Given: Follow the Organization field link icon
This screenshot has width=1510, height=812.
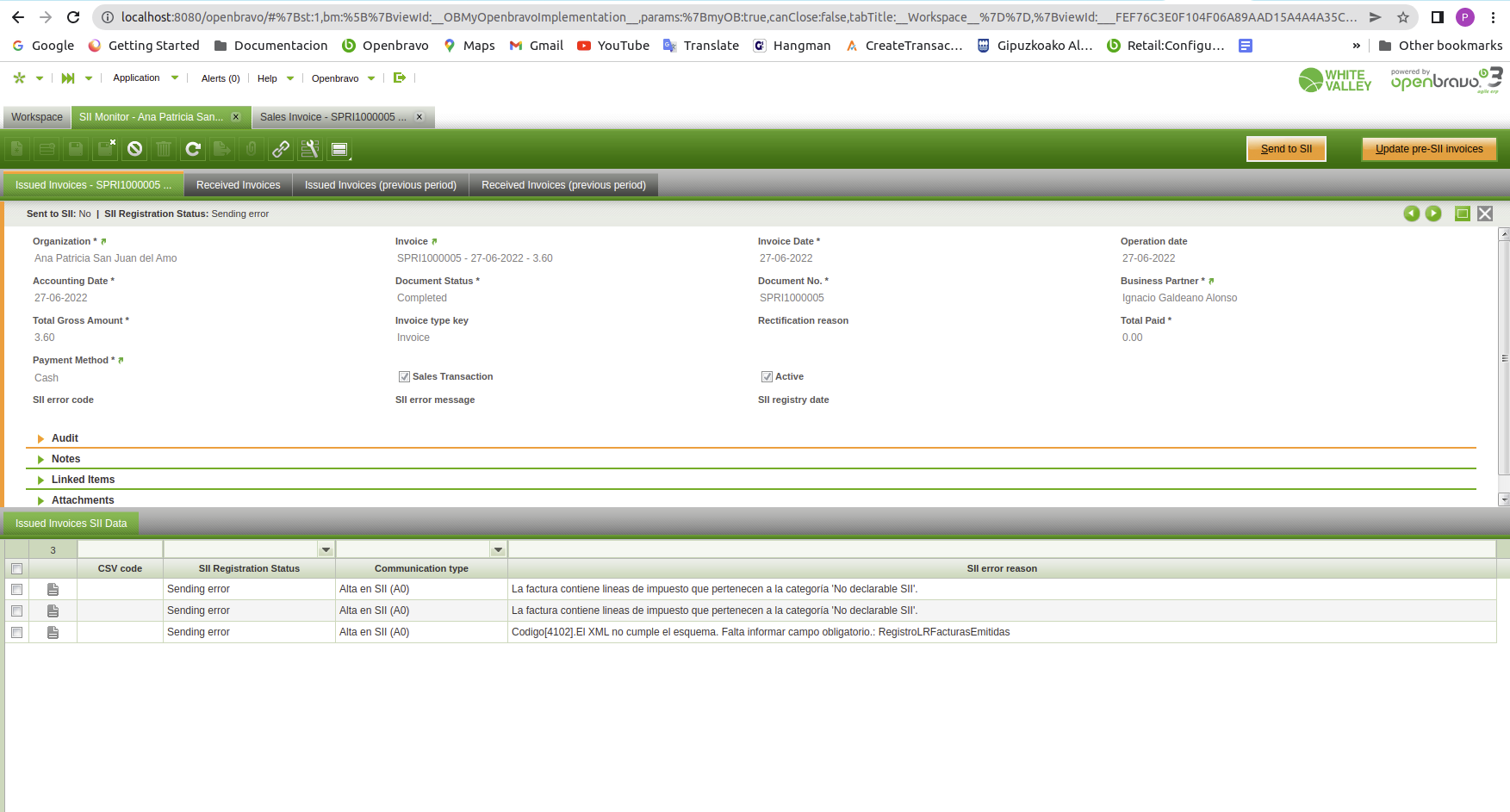Looking at the screenshot, I should click(x=103, y=241).
